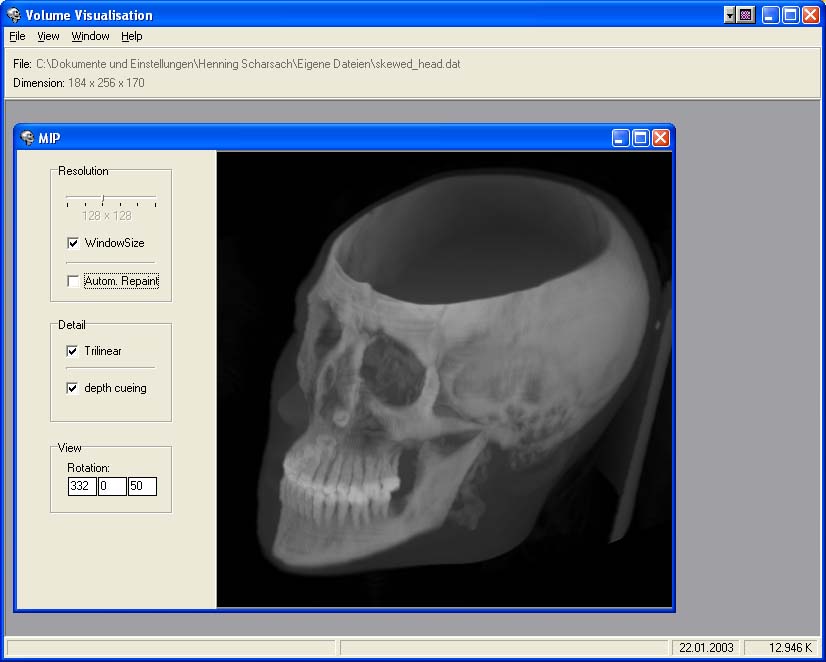This screenshot has width=826, height=662.
Task: Disable the WindowSize checkbox
Action: (x=73, y=243)
